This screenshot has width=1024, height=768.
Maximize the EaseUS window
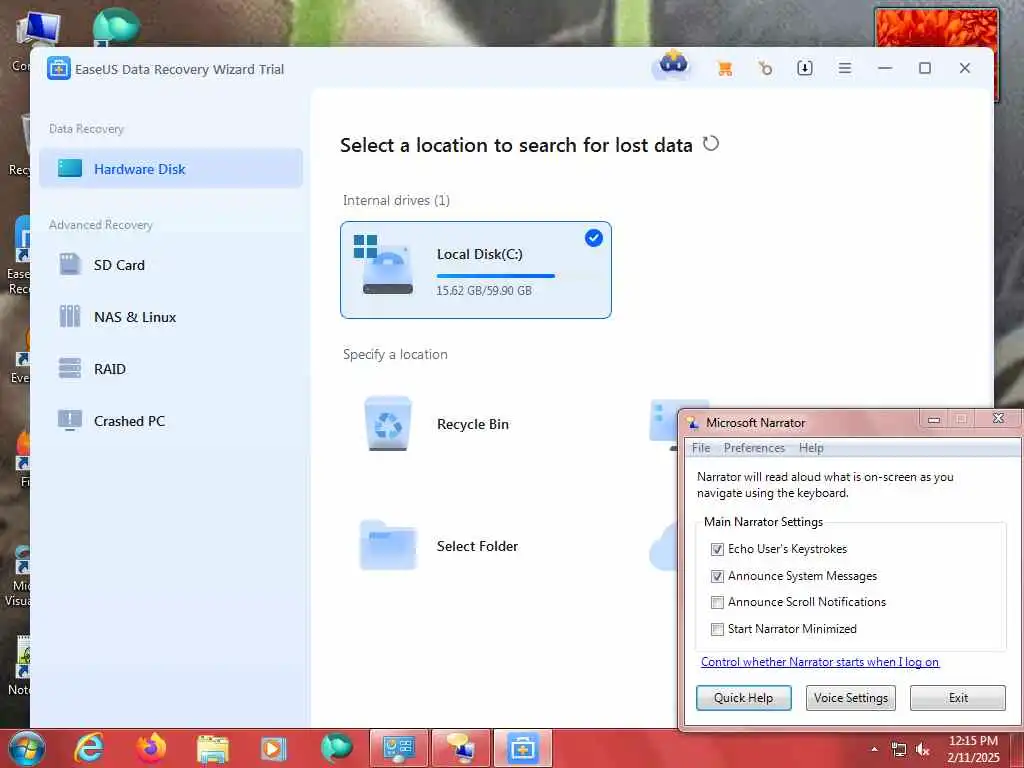point(924,68)
